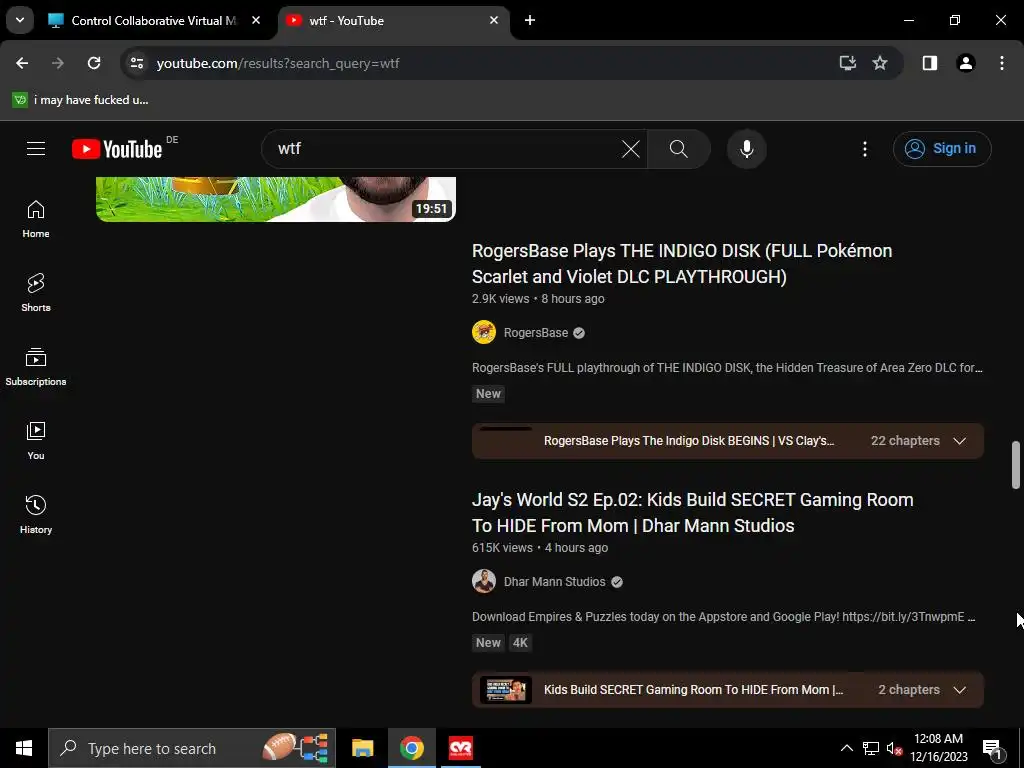1024x768 pixels.
Task: Open the Dhar Mann Studios channel avatar
Action: pos(484,581)
